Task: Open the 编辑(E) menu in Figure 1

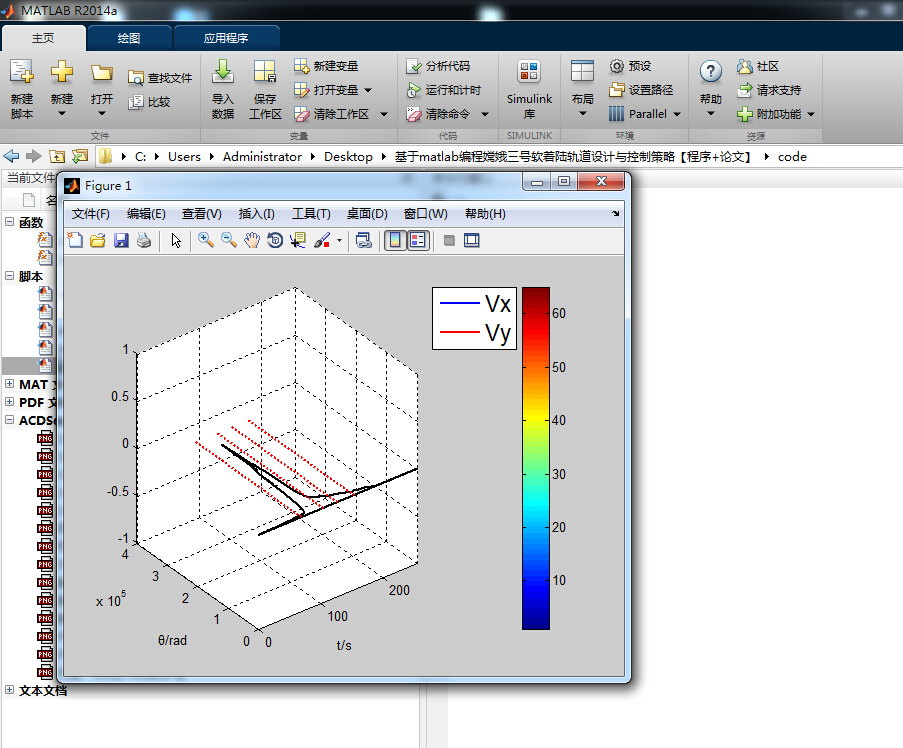Action: (x=146, y=214)
